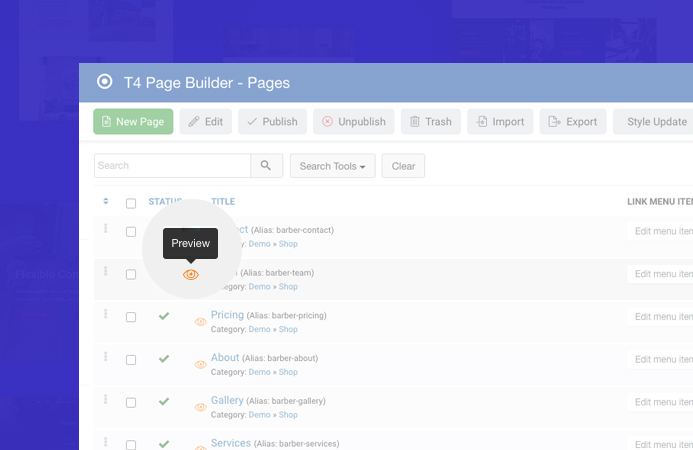The width and height of the screenshot is (693, 450).
Task: Click Shop category link in barber-team row
Action: pos(288,287)
